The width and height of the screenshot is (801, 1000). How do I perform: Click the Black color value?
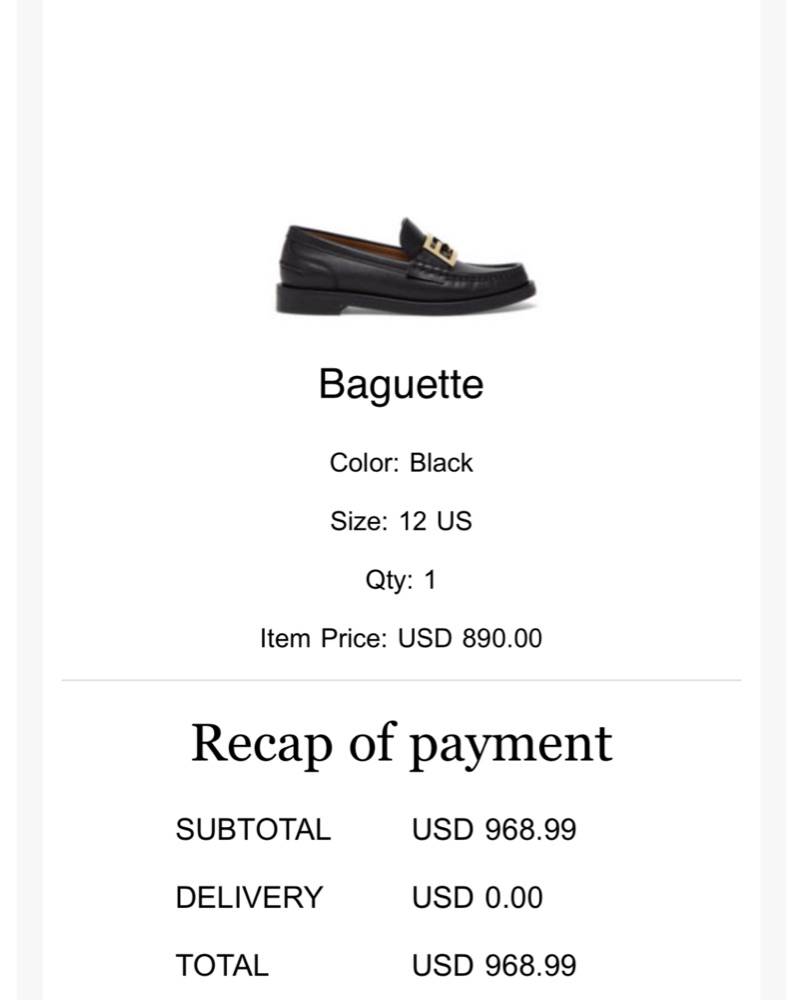point(441,463)
